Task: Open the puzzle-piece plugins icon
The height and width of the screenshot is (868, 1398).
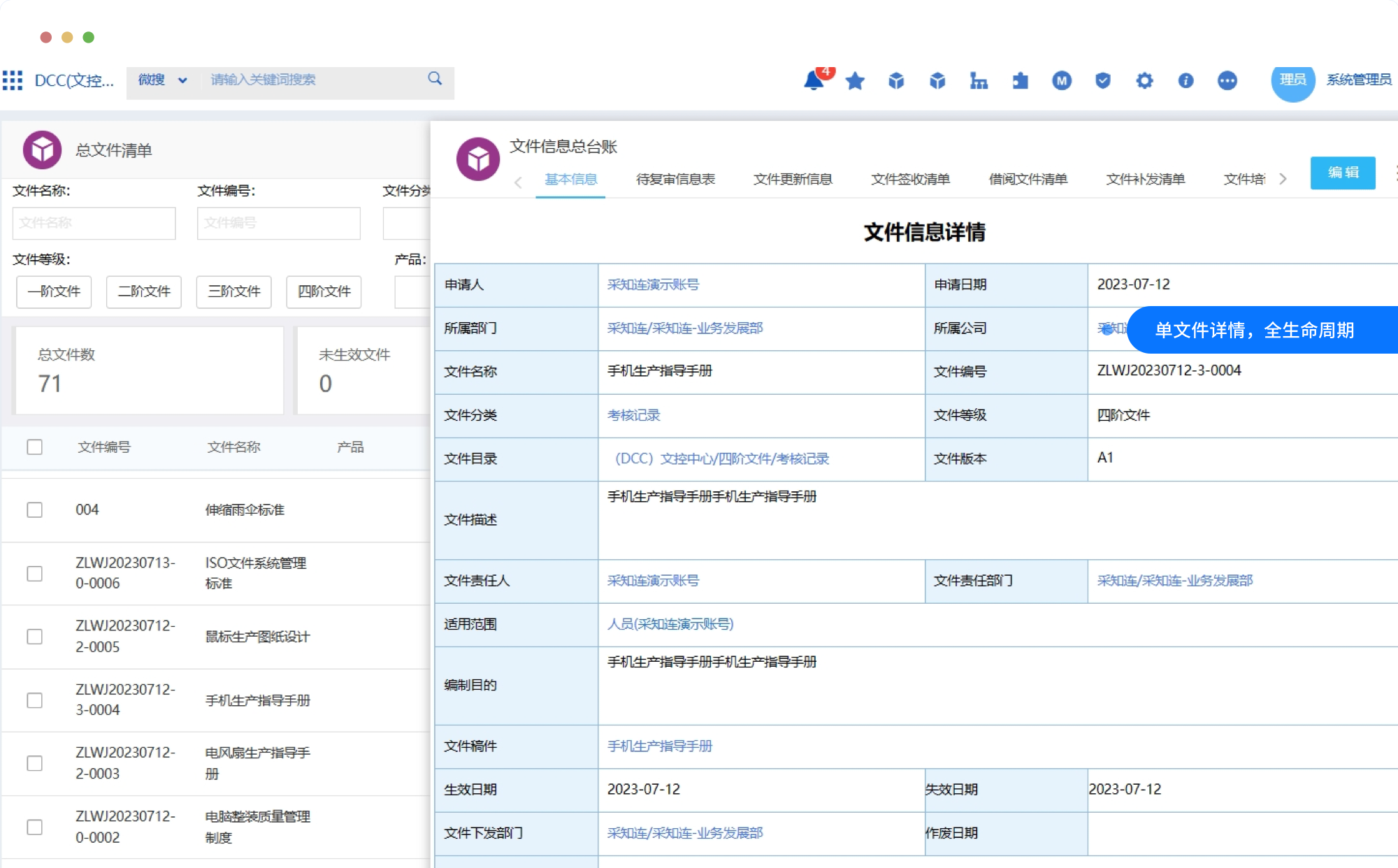Action: (1021, 81)
